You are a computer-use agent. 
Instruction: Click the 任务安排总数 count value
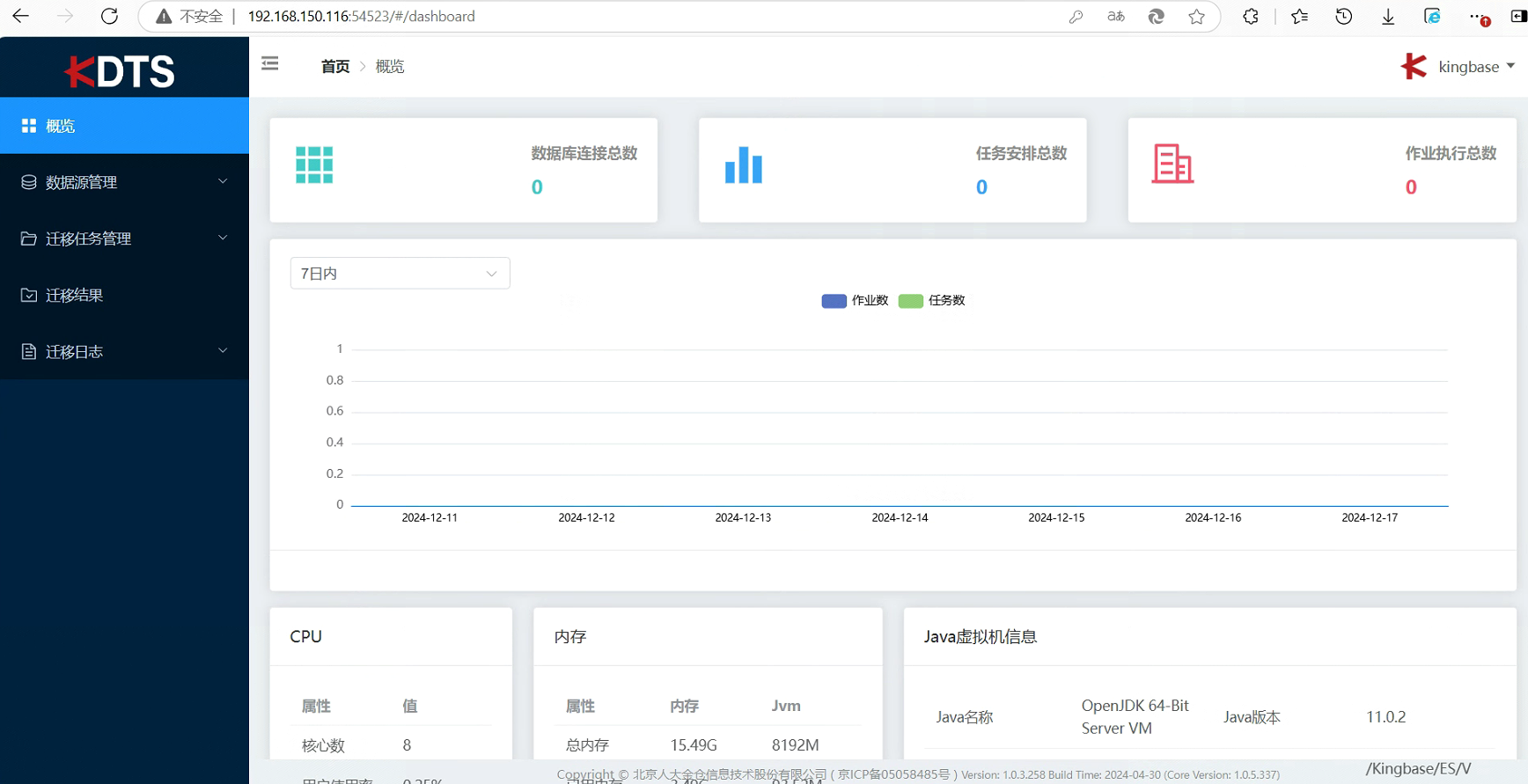[x=981, y=187]
